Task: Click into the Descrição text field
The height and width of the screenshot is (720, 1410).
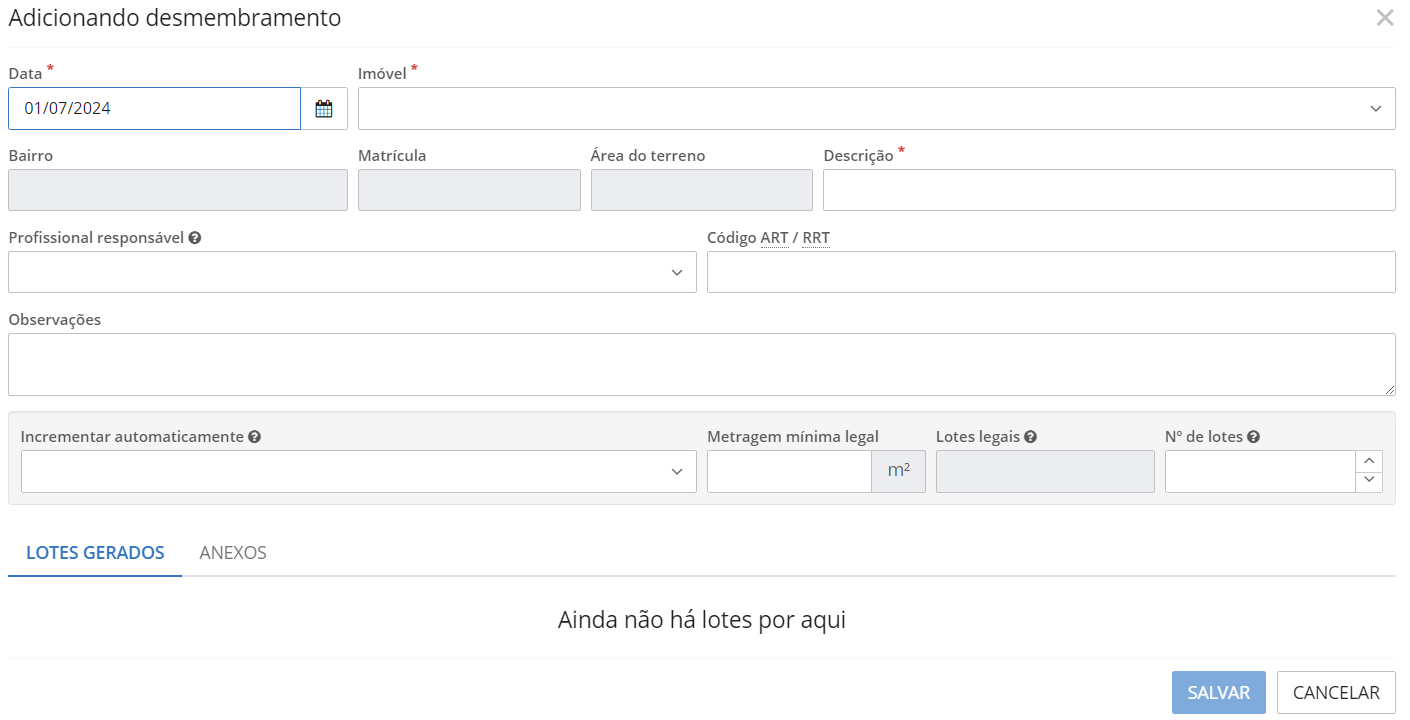Action: coord(1109,190)
